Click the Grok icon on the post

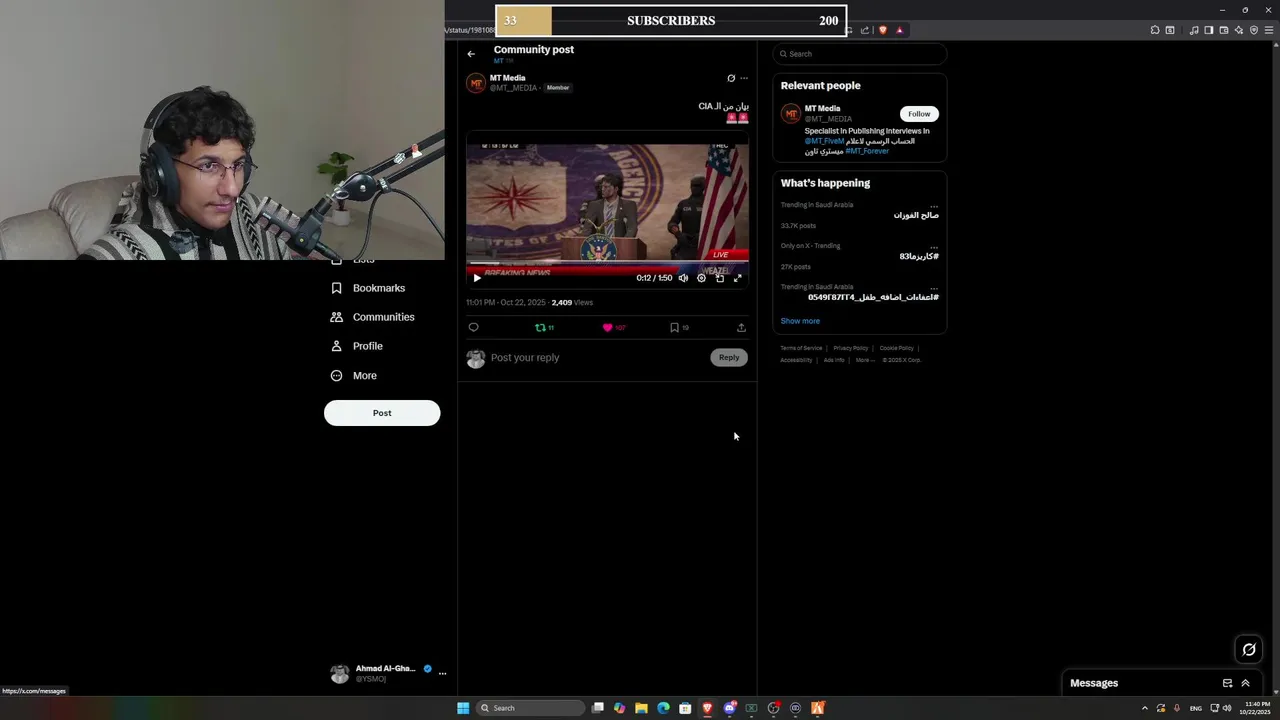click(x=731, y=78)
